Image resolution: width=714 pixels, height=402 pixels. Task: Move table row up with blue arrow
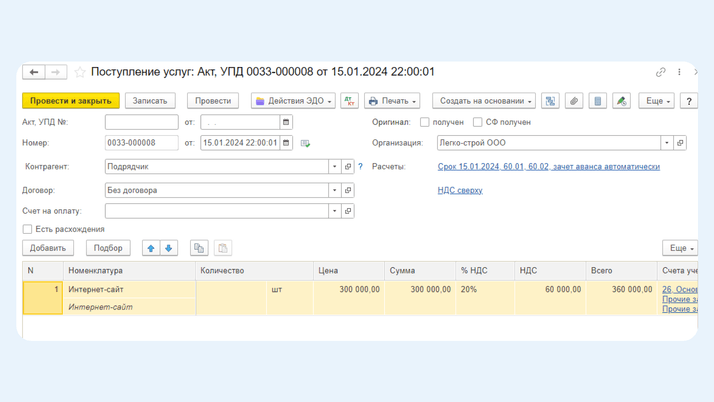(x=151, y=248)
